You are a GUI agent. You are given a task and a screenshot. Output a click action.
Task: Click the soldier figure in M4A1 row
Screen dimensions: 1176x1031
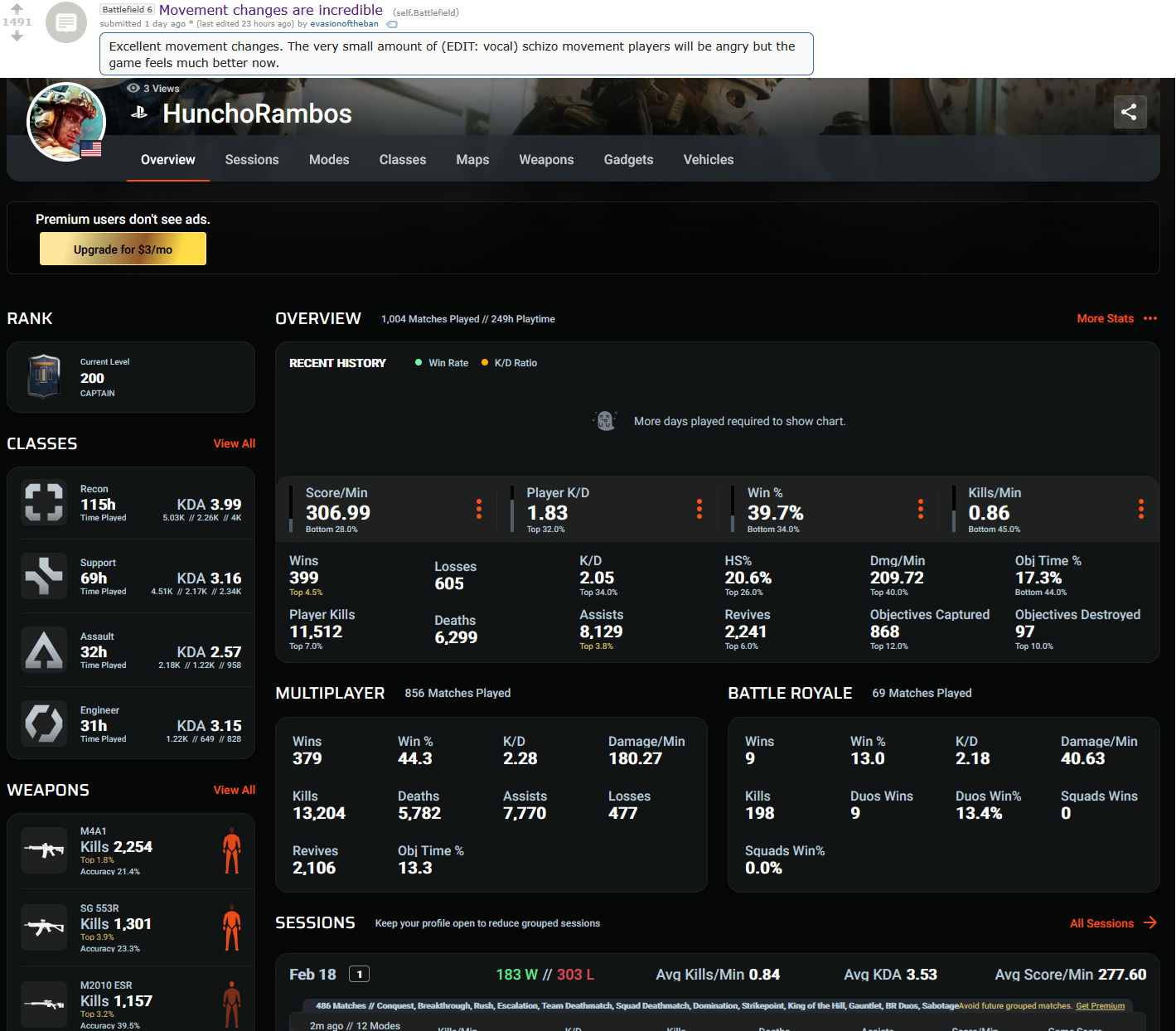coord(232,850)
